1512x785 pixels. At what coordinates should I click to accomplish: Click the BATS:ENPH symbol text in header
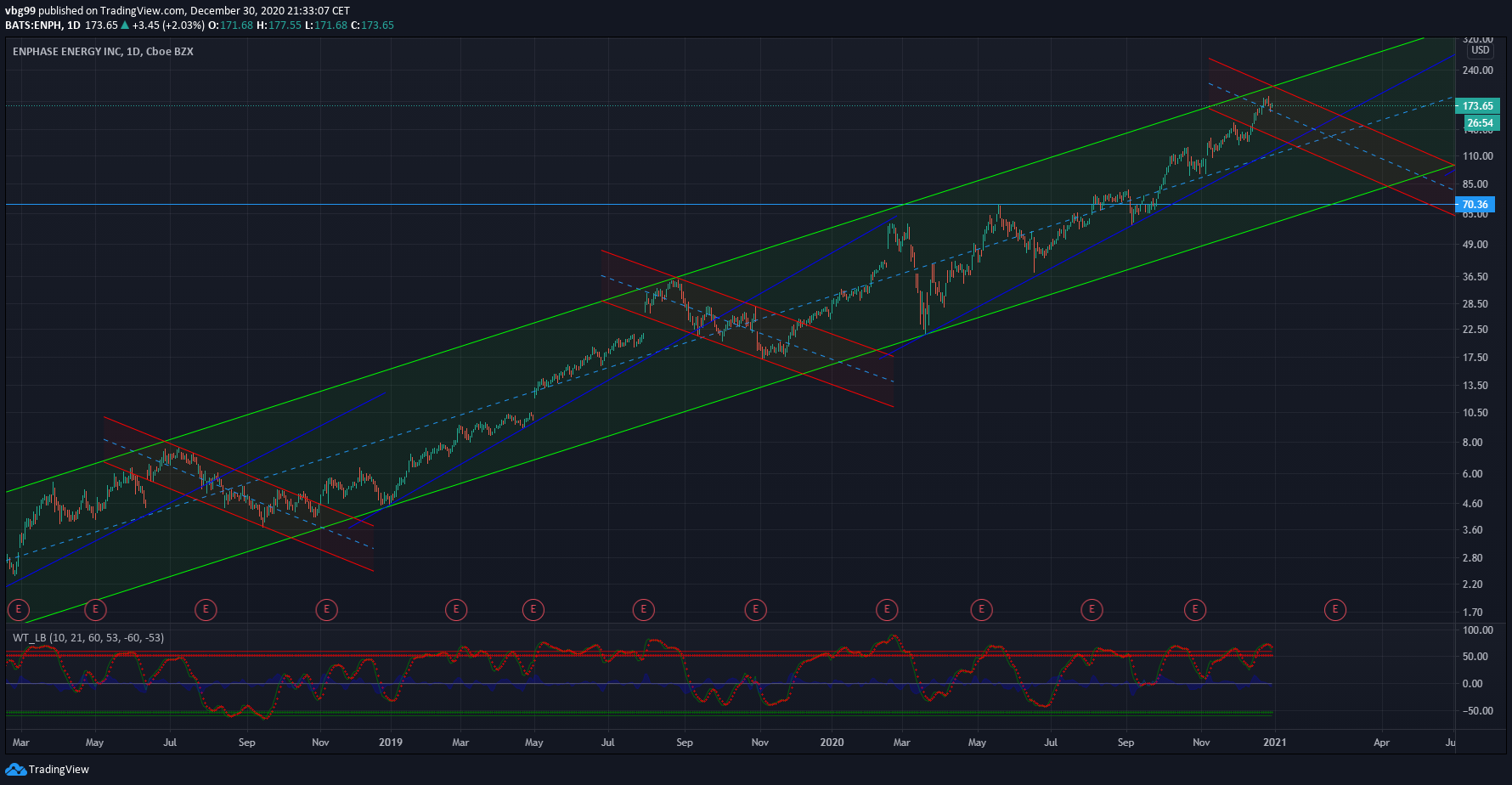click(x=33, y=25)
